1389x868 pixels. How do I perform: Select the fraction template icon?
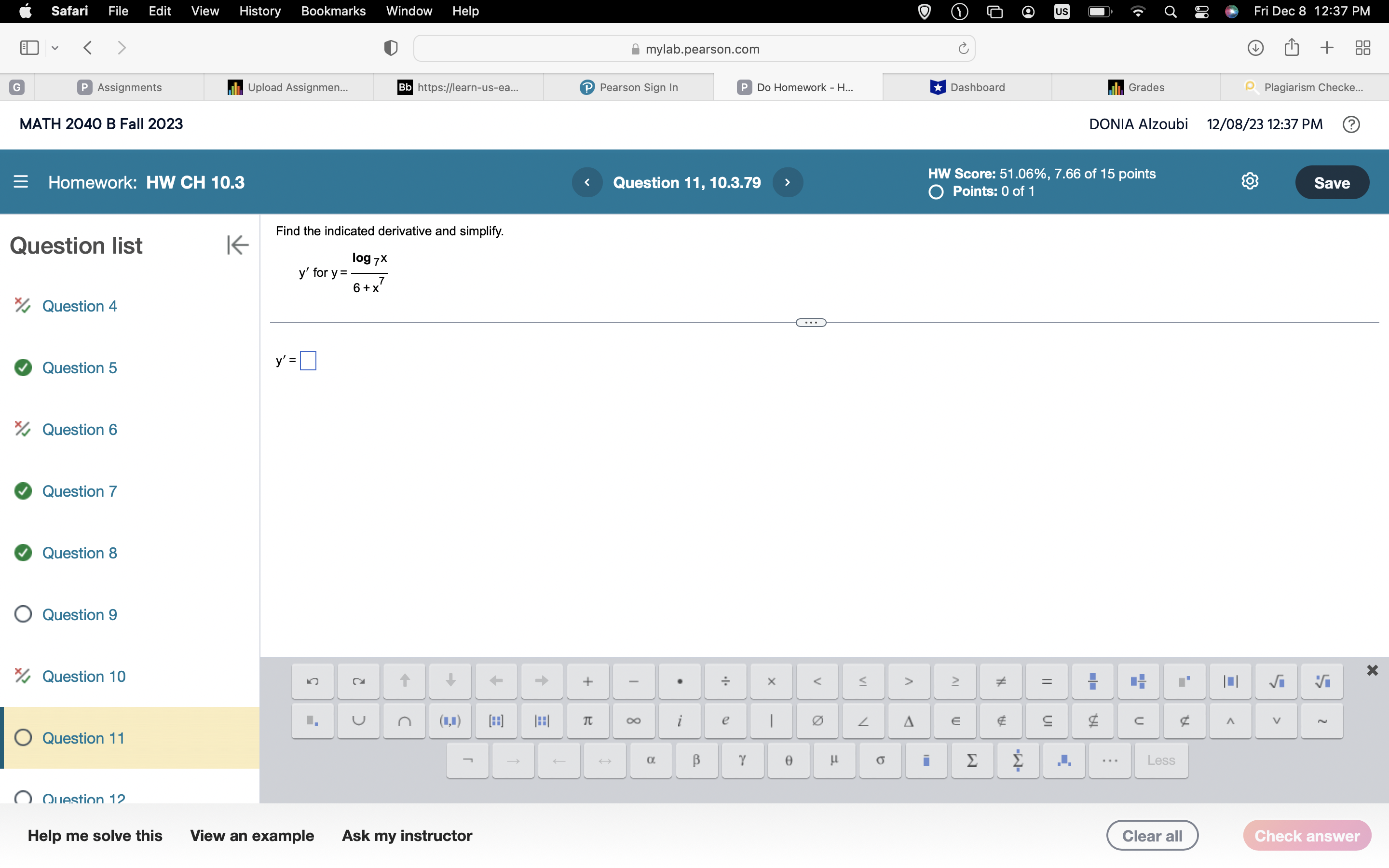click(x=1092, y=681)
